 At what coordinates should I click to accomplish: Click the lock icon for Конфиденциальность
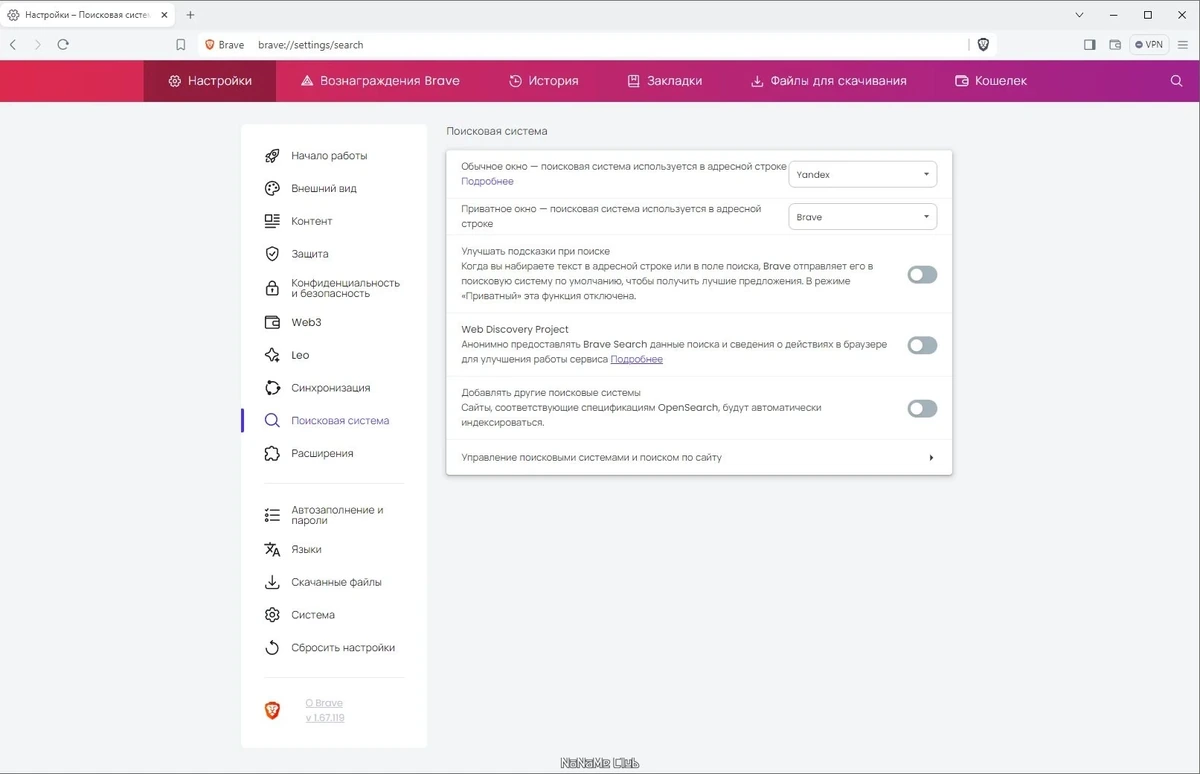click(x=272, y=288)
